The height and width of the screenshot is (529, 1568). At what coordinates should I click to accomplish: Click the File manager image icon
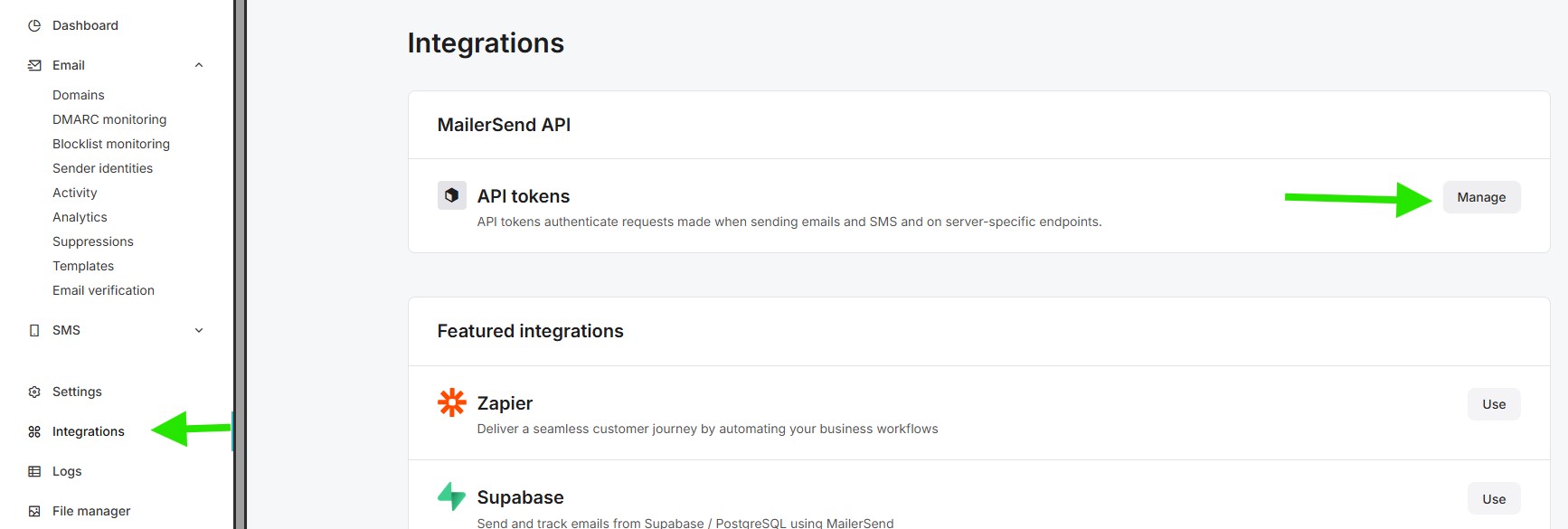click(34, 511)
